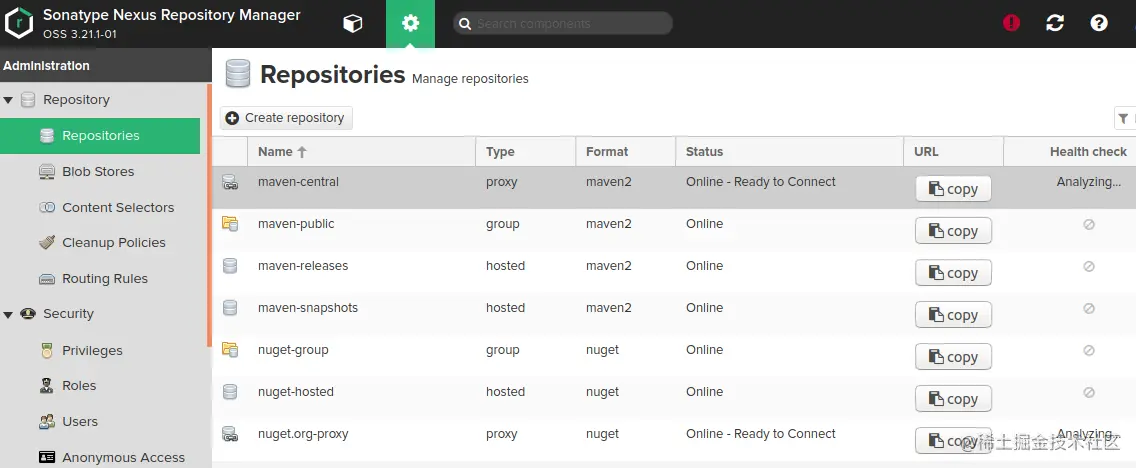
Task: Open the Browse cube icon in header
Action: click(352, 24)
